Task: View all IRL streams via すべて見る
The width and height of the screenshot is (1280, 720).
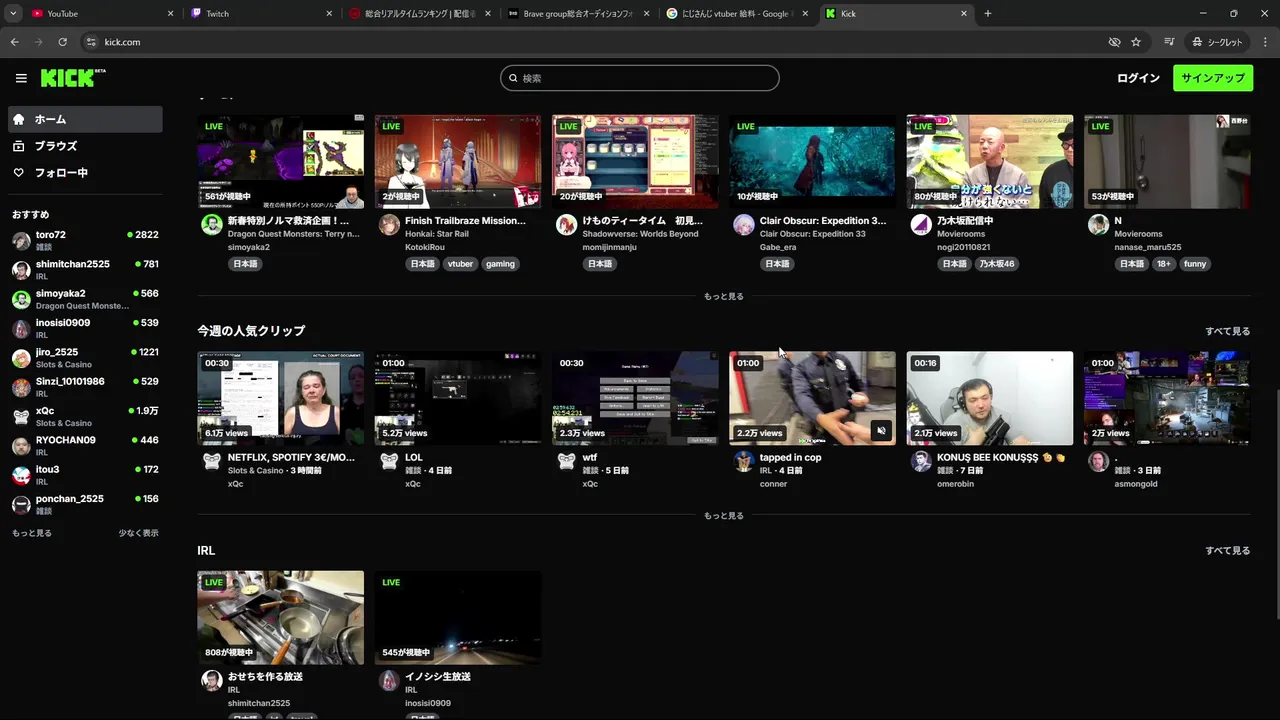Action: click(x=1227, y=551)
